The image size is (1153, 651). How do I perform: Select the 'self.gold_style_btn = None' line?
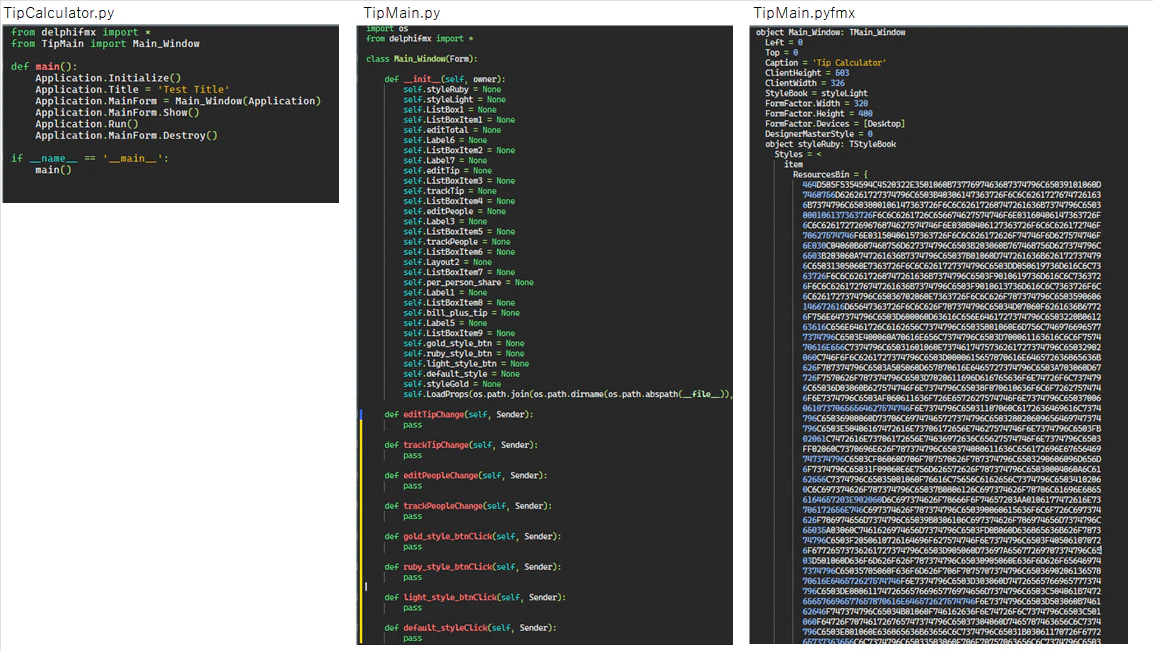coord(464,344)
